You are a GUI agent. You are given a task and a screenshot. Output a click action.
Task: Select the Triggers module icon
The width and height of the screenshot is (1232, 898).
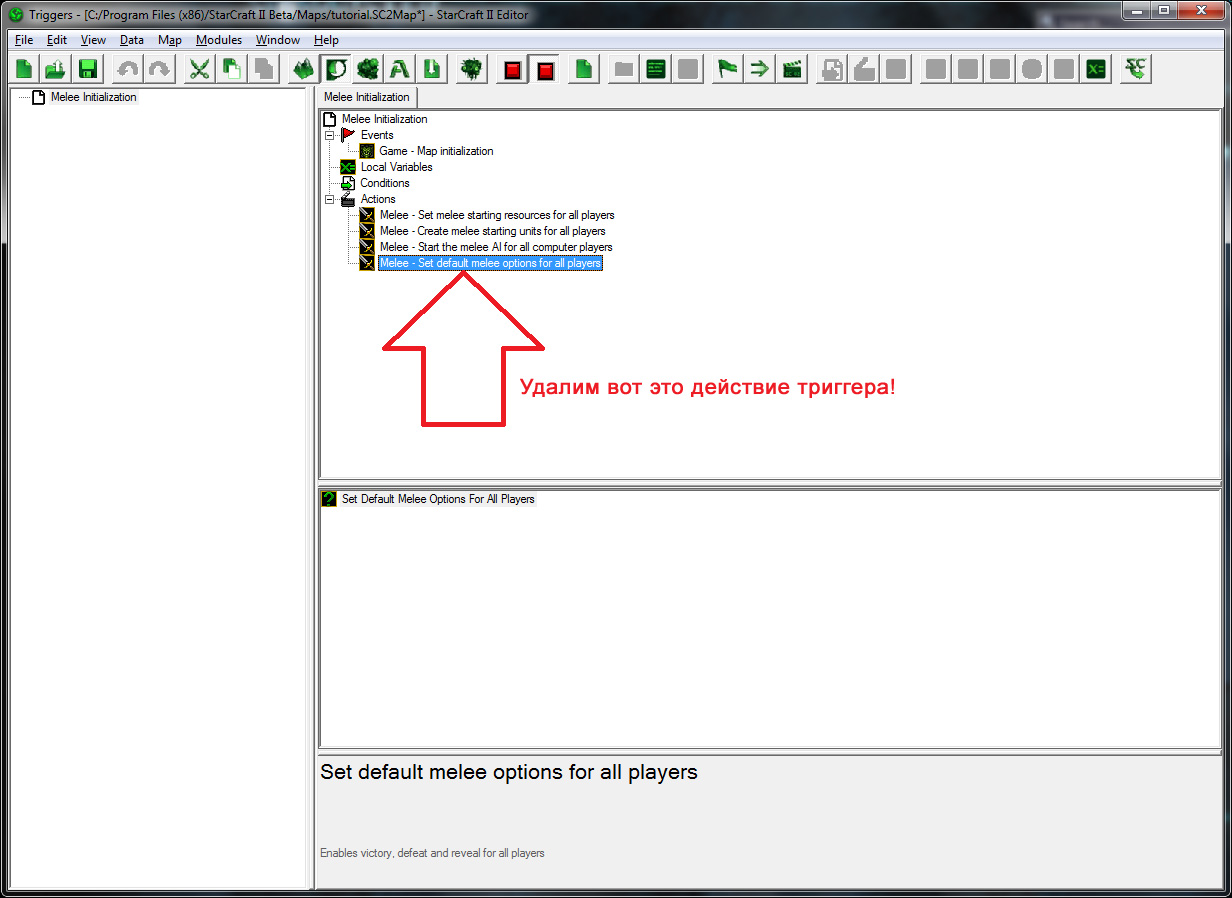click(x=335, y=69)
